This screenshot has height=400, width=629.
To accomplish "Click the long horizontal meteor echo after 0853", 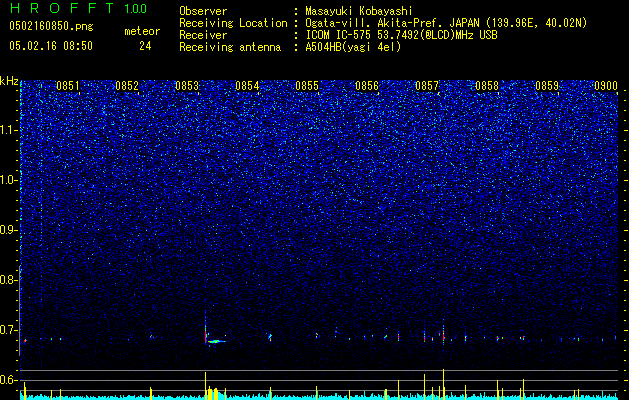I will pos(217,341).
